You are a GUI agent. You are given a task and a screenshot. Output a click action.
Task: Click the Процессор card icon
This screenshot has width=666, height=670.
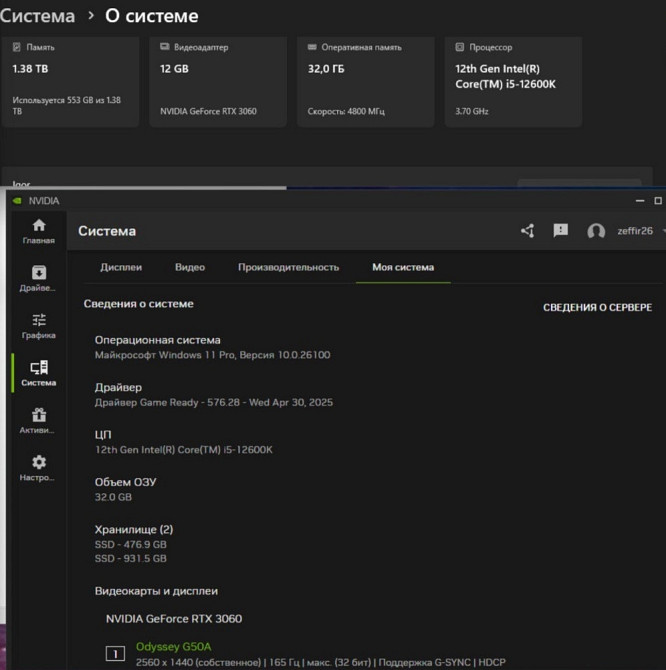[x=460, y=47]
